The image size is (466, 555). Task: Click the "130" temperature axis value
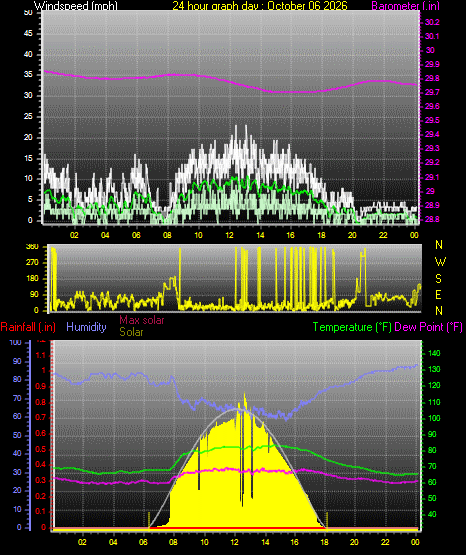point(434,370)
